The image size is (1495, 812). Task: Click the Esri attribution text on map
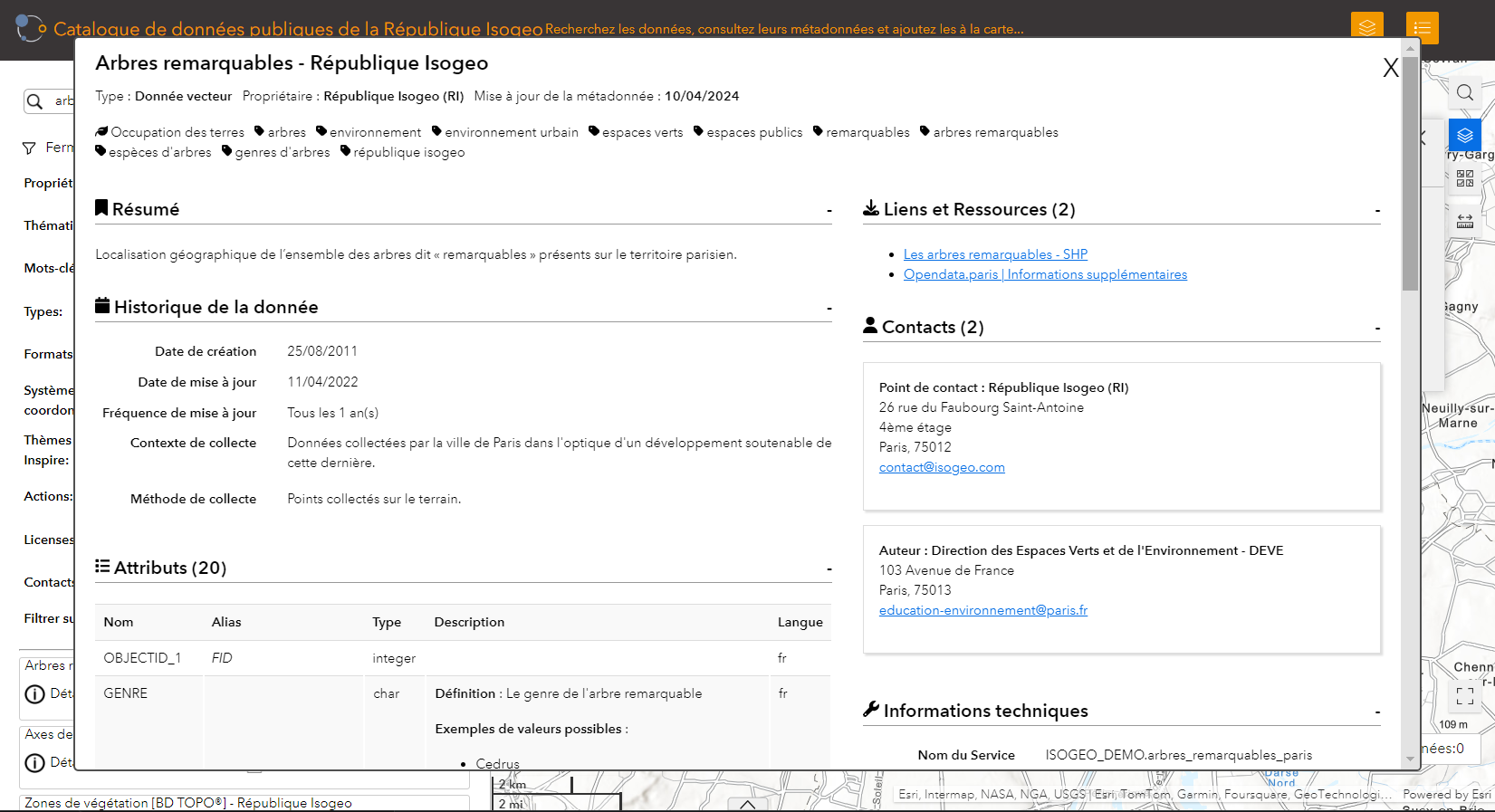coord(1144,795)
